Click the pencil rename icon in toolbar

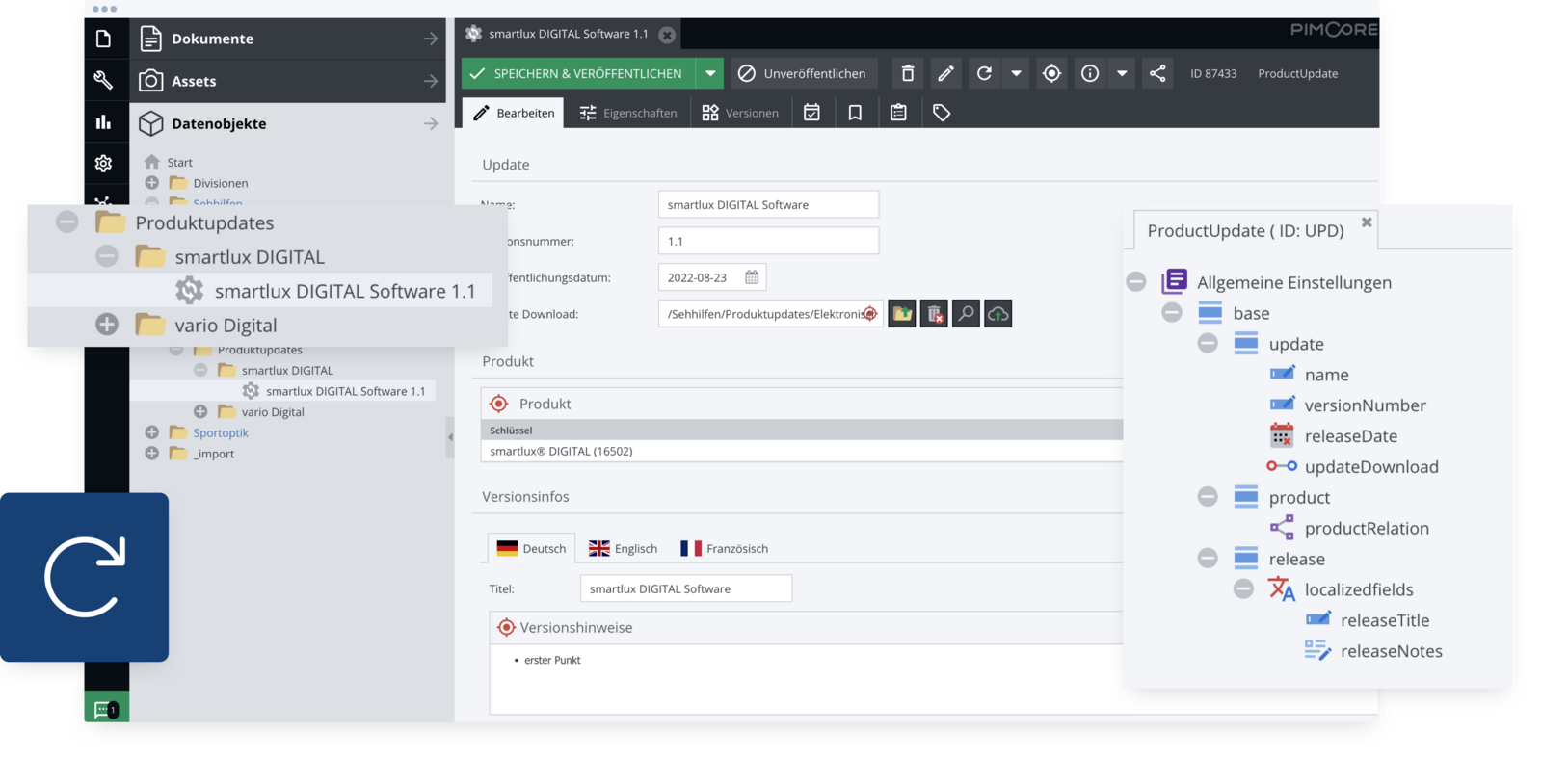945,73
